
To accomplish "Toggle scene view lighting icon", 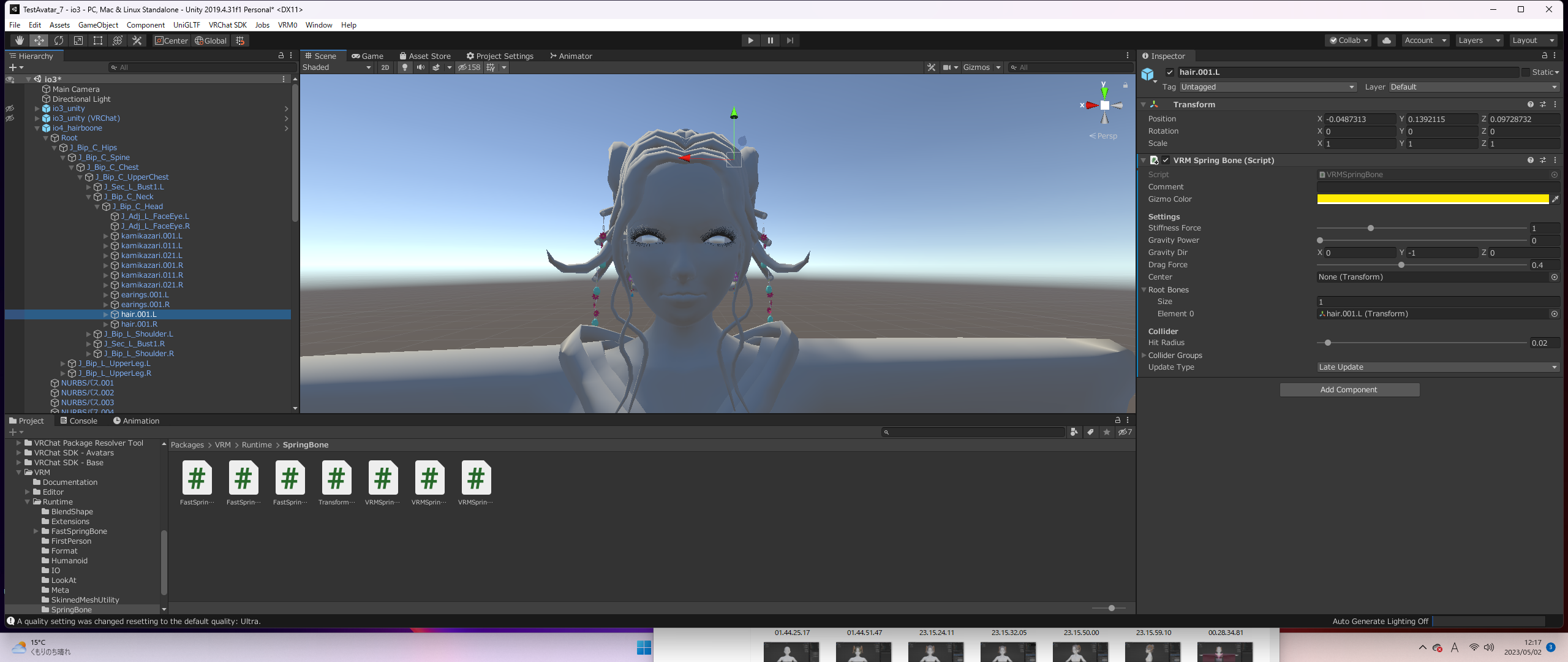I will [405, 67].
